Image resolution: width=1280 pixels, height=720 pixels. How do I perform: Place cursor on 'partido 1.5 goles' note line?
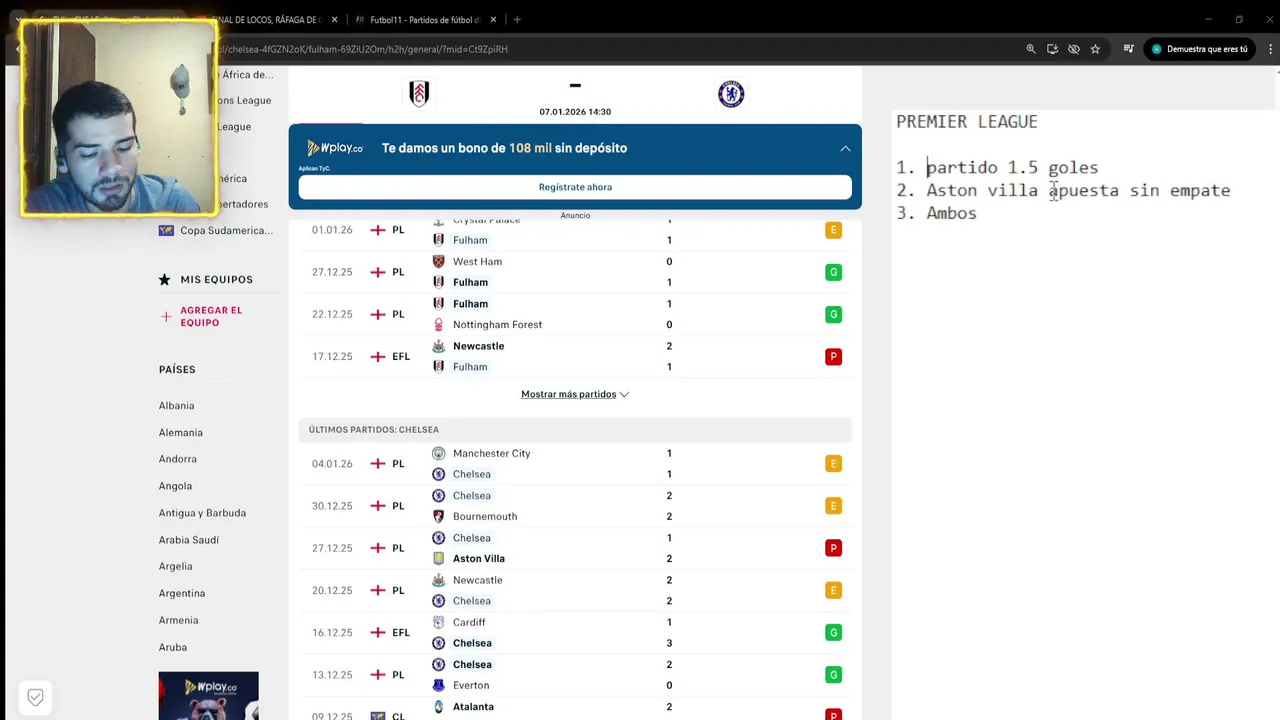(x=1012, y=167)
